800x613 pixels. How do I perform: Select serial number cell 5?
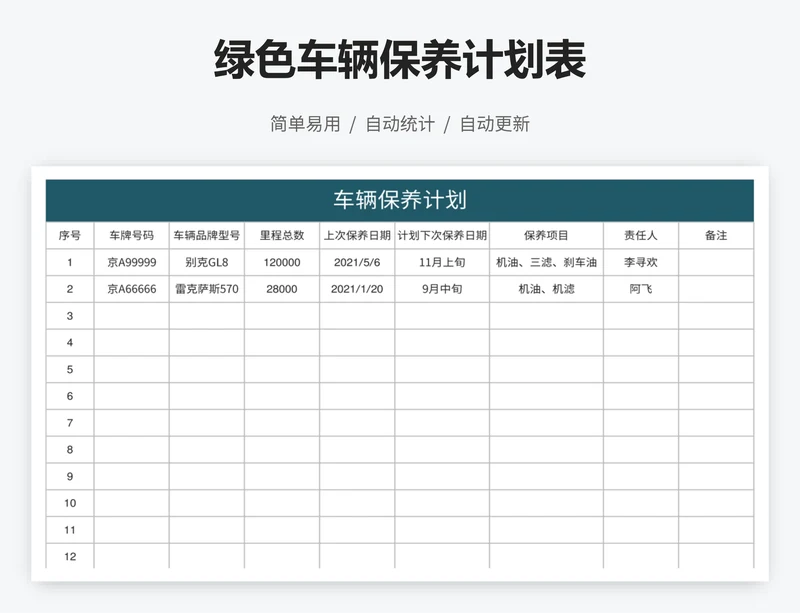coord(70,370)
